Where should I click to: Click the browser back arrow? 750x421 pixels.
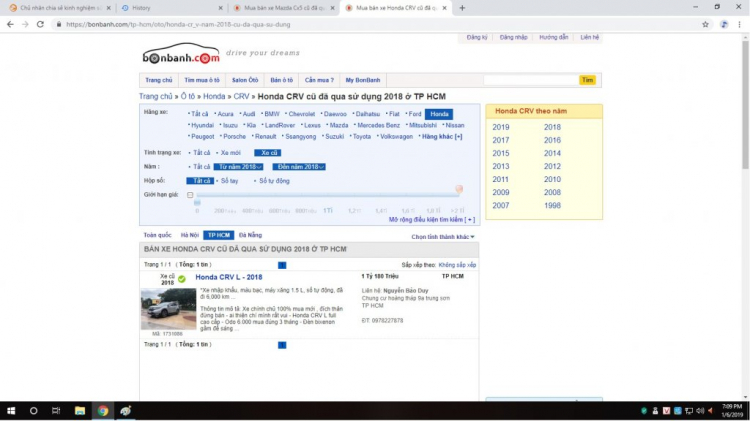click(10, 24)
